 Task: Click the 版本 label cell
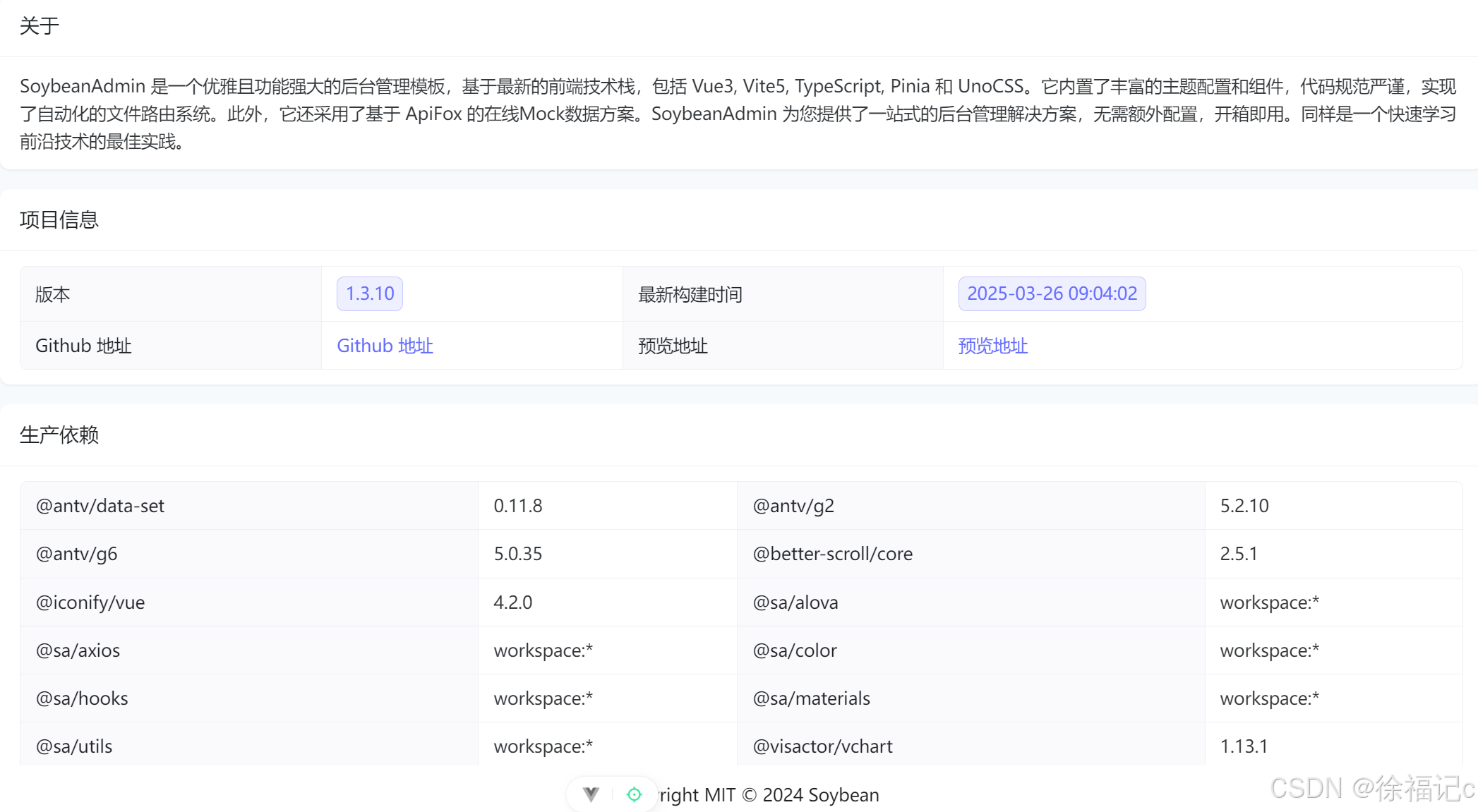(x=53, y=294)
